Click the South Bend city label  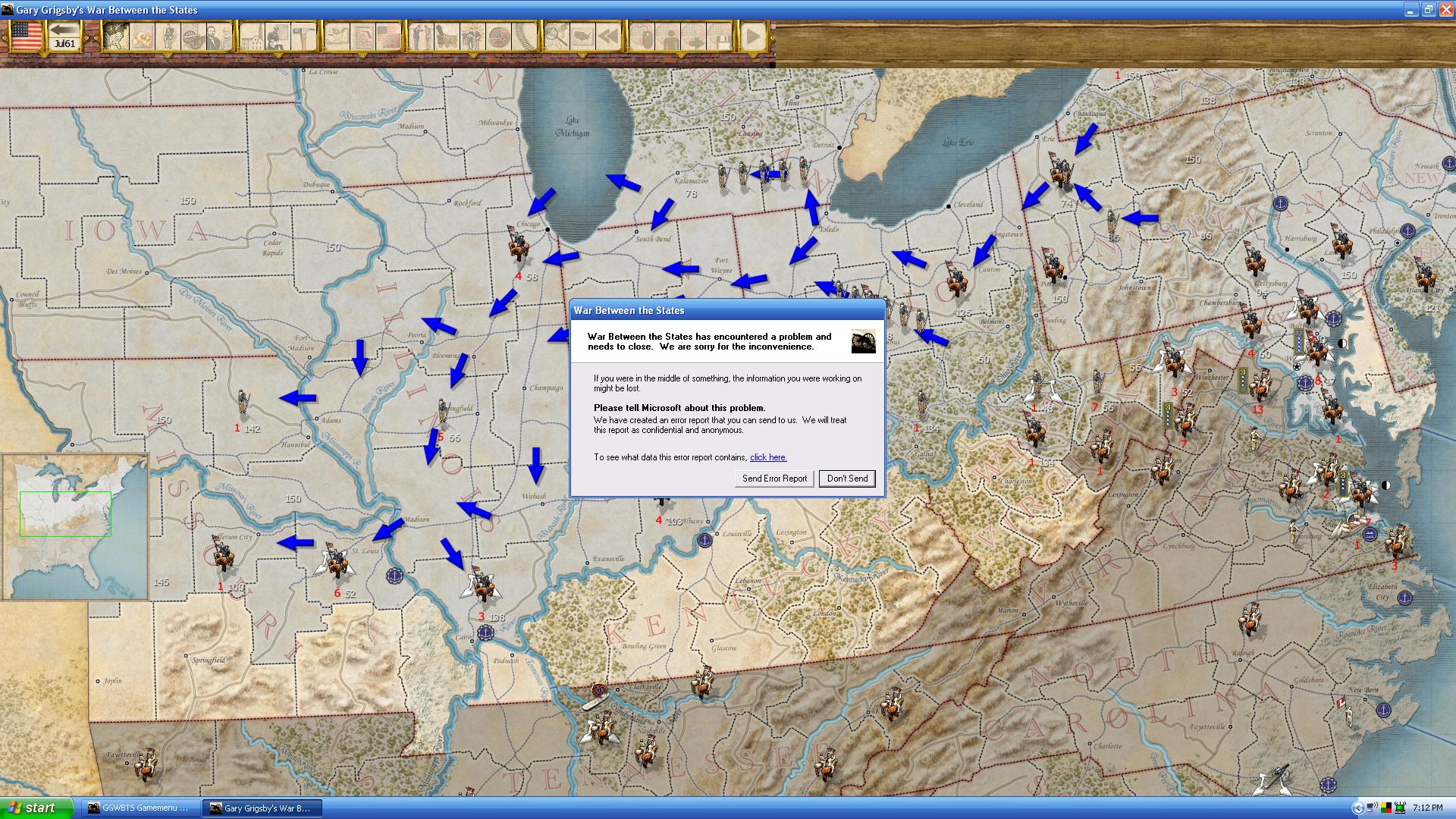[653, 239]
